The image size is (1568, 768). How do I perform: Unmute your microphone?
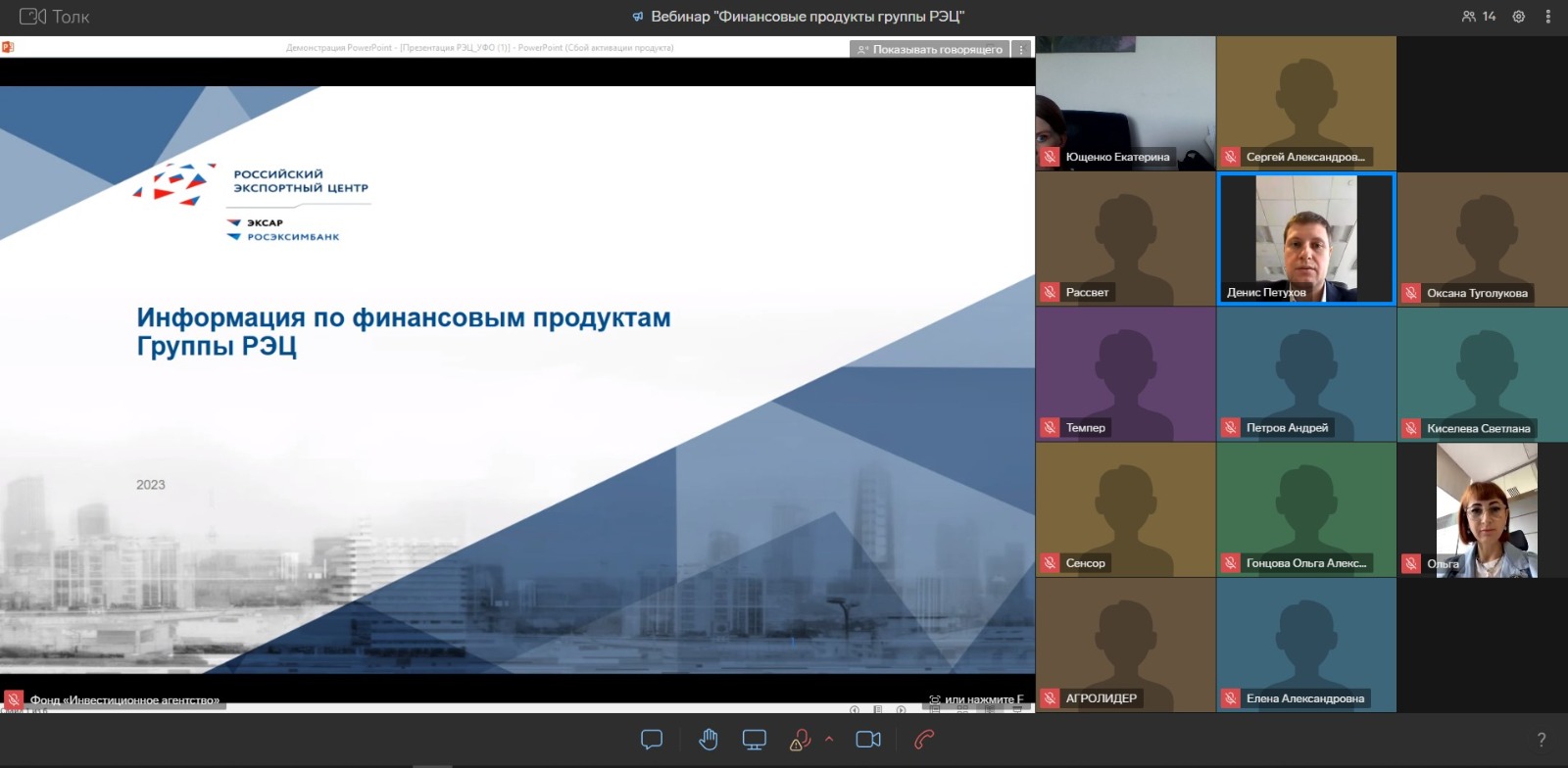click(x=800, y=740)
